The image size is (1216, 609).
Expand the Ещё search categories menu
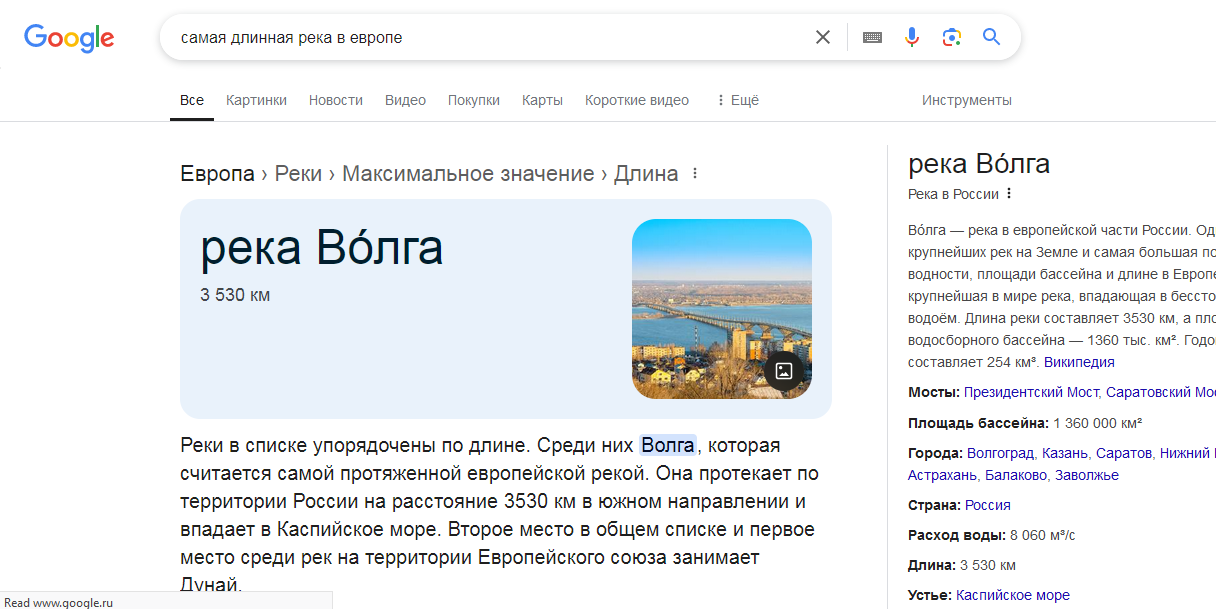tap(737, 100)
